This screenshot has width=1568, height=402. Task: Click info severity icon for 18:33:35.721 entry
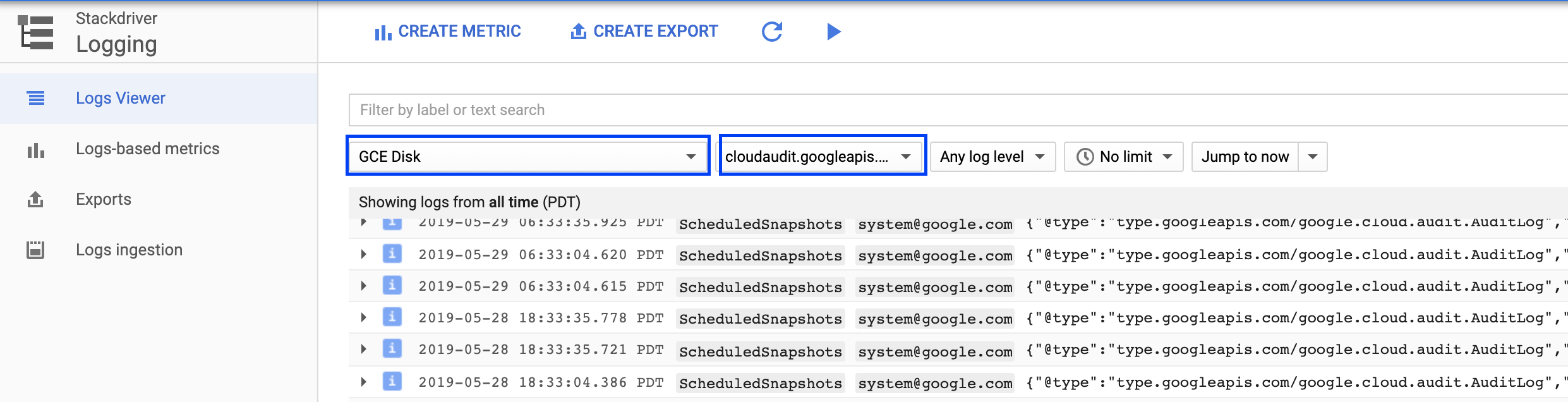point(392,349)
